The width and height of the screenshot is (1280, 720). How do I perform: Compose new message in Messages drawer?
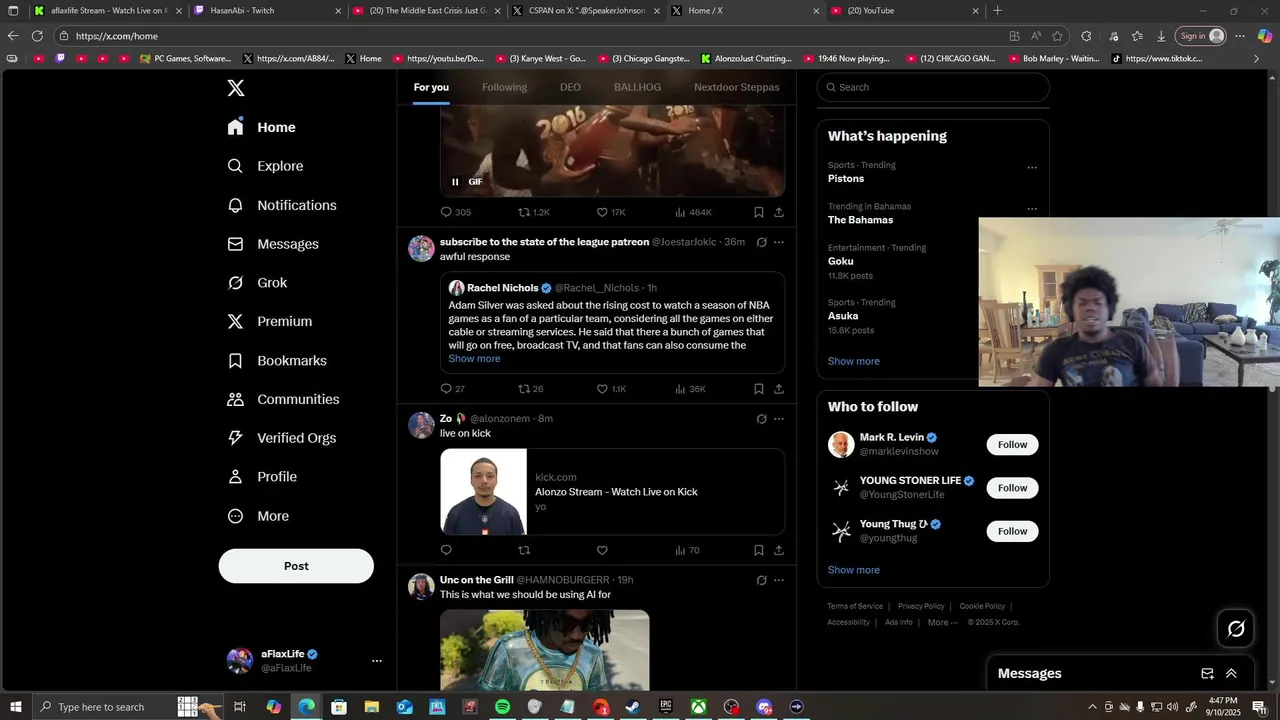coord(1207,674)
